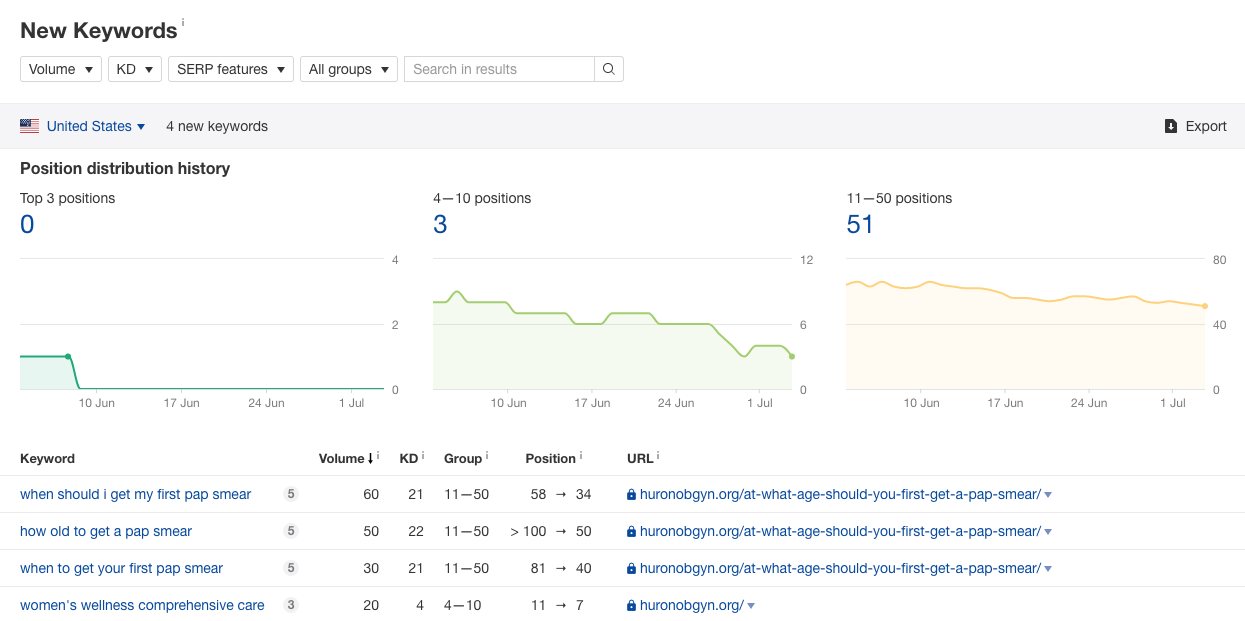Click the Group column header
Screen dimensions: 1245x621
point(463,458)
